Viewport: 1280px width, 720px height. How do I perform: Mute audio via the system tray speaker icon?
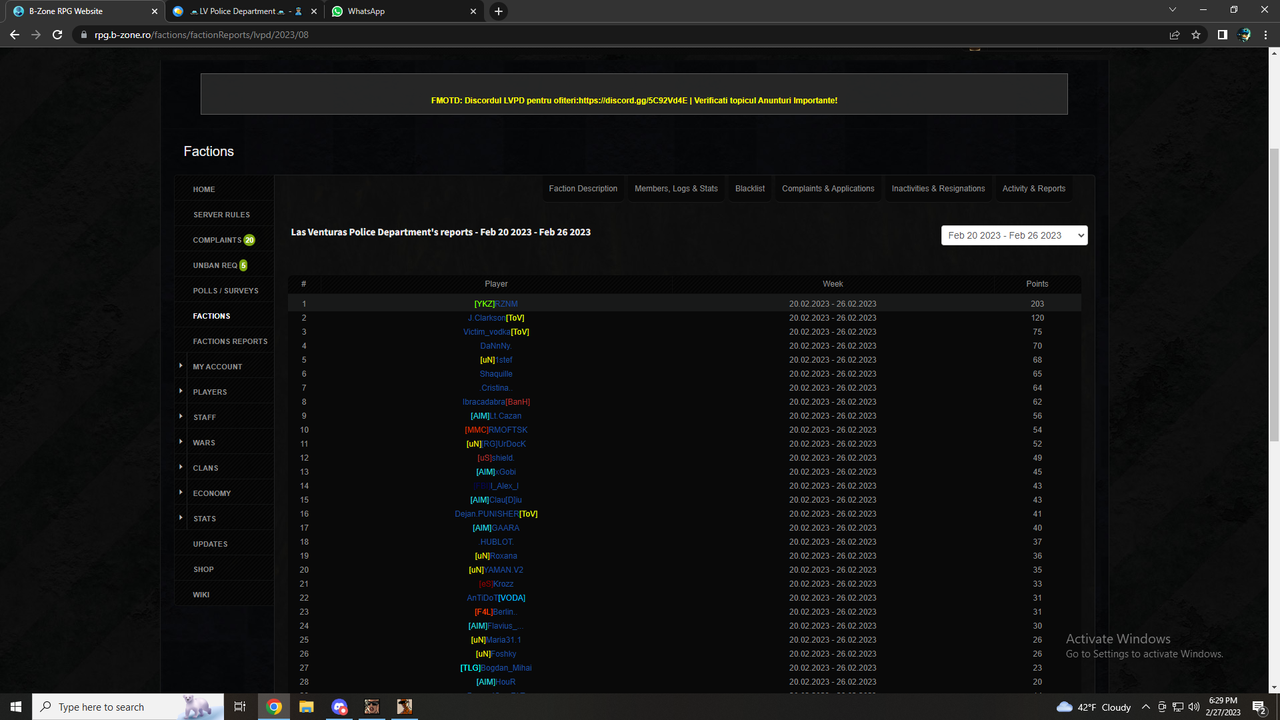click(x=1196, y=707)
